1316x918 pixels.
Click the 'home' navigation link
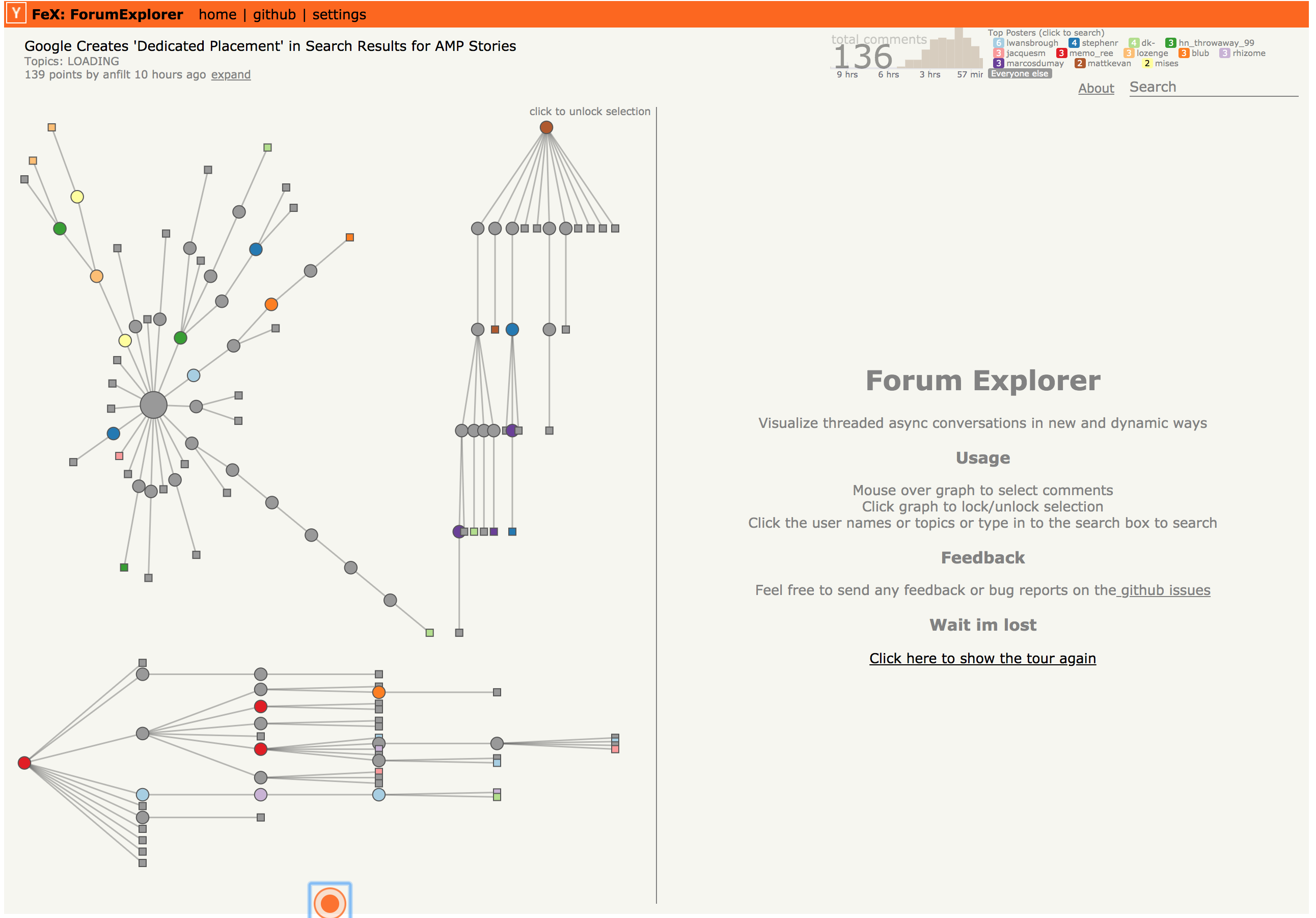213,13
